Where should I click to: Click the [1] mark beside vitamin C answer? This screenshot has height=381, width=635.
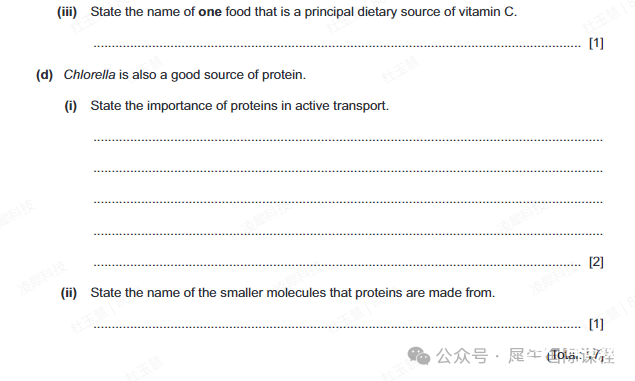(596, 43)
